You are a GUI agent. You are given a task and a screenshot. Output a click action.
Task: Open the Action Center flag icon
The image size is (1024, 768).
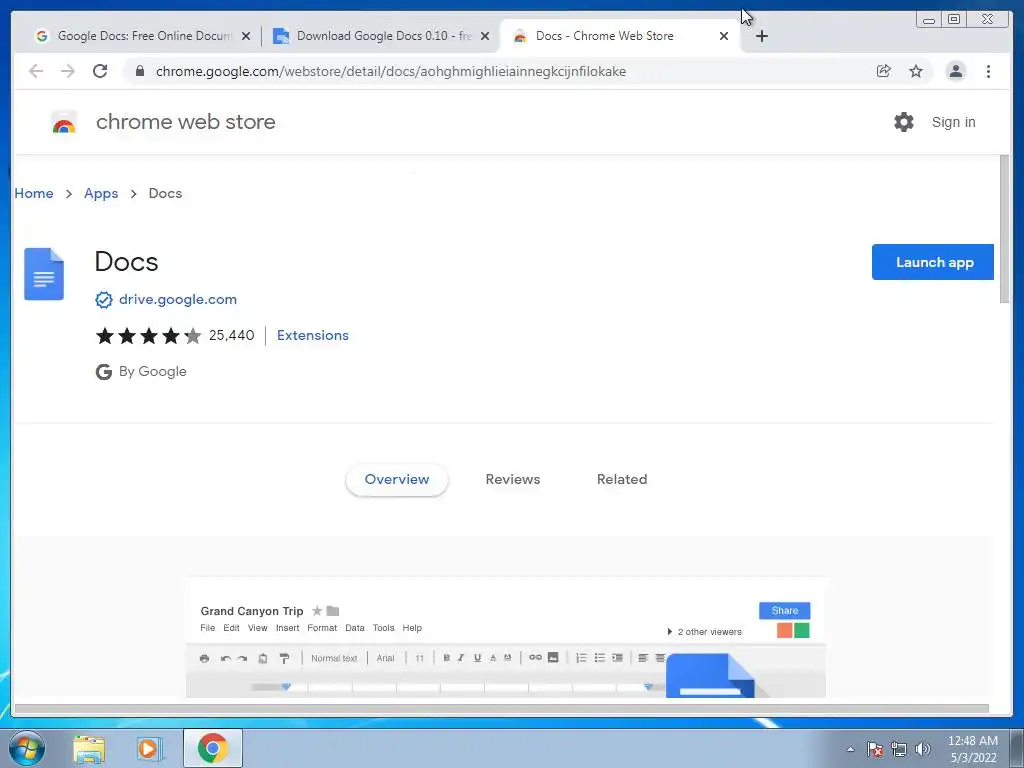[875, 749]
